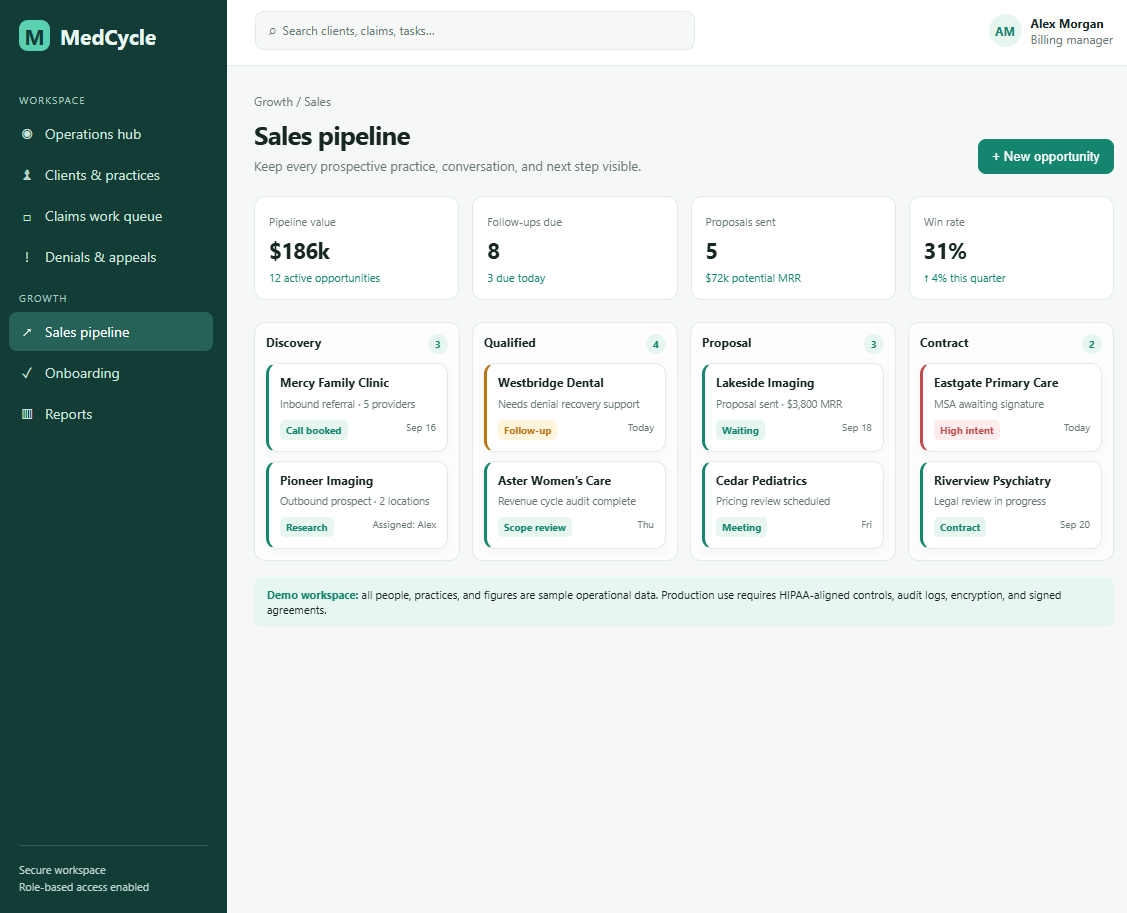The width and height of the screenshot is (1127, 913).
Task: Open the Mercy Family Clinic card
Action: pos(356,407)
